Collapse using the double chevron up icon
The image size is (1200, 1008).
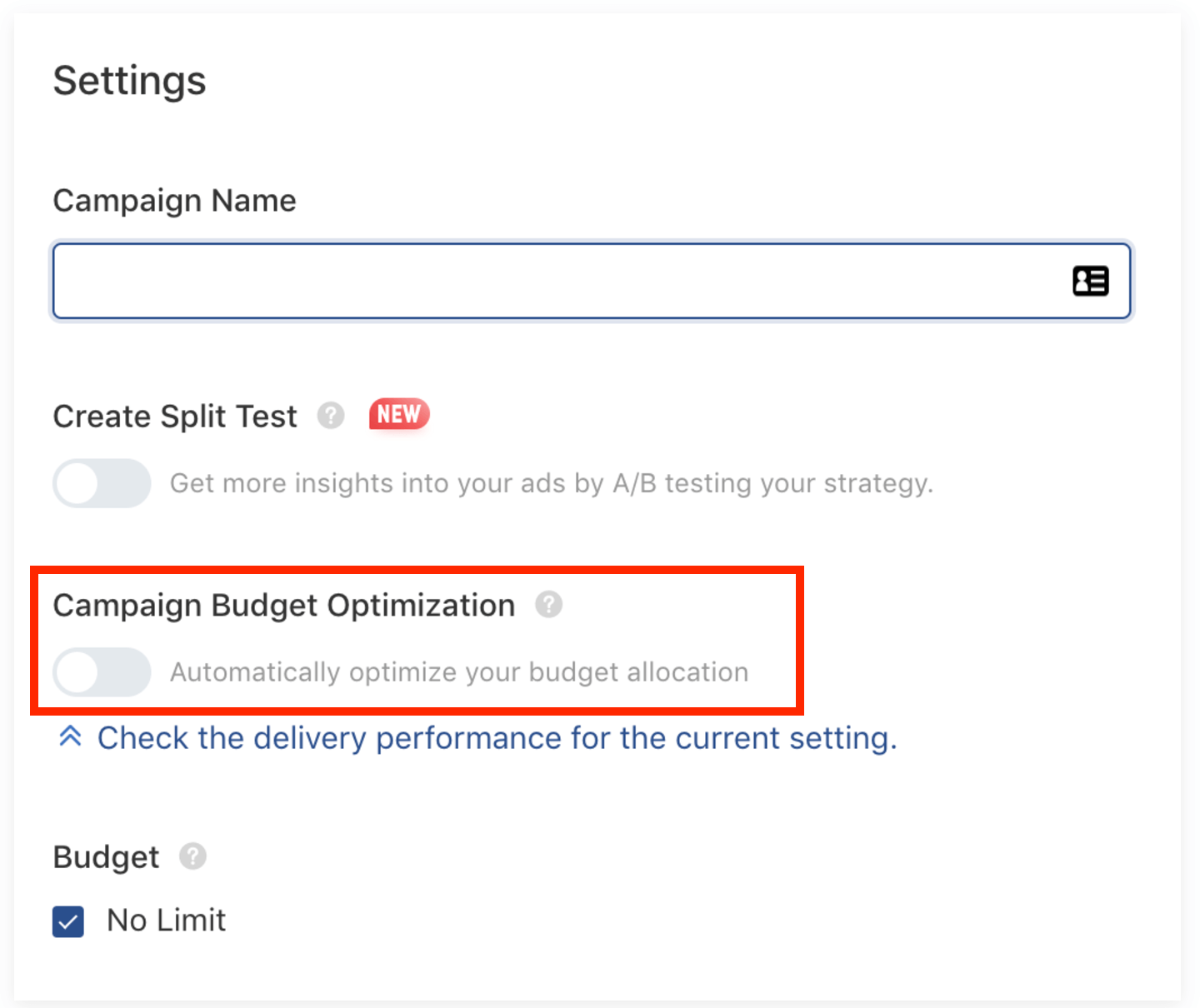71,736
